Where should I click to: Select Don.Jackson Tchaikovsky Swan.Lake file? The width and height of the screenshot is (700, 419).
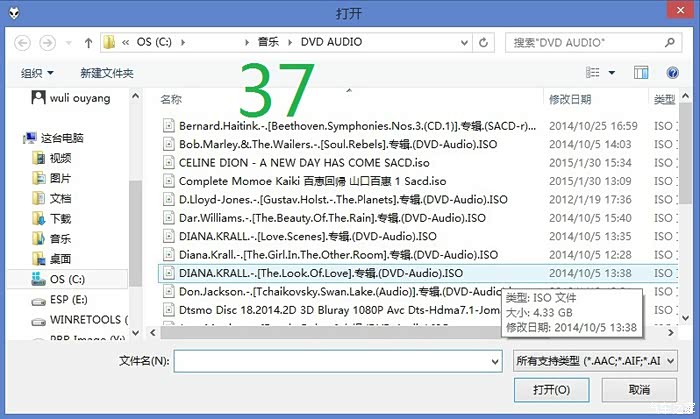(x=339, y=291)
